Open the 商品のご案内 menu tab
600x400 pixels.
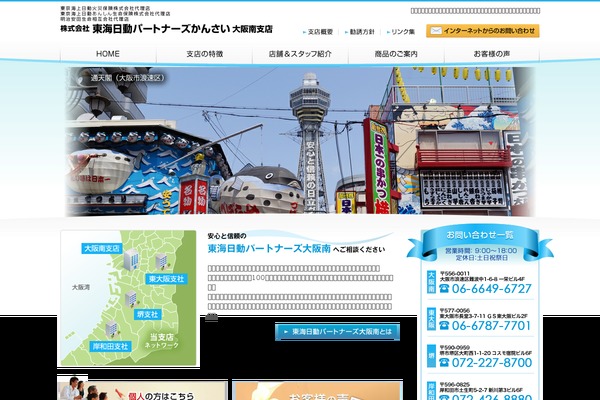pyautogui.click(x=396, y=54)
